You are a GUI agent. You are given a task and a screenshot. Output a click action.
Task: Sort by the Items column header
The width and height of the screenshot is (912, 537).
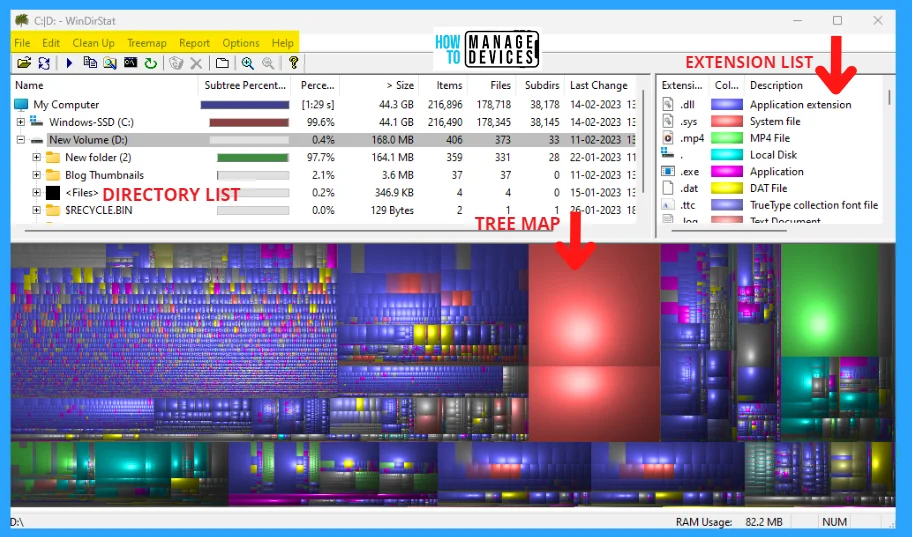[x=442, y=86]
